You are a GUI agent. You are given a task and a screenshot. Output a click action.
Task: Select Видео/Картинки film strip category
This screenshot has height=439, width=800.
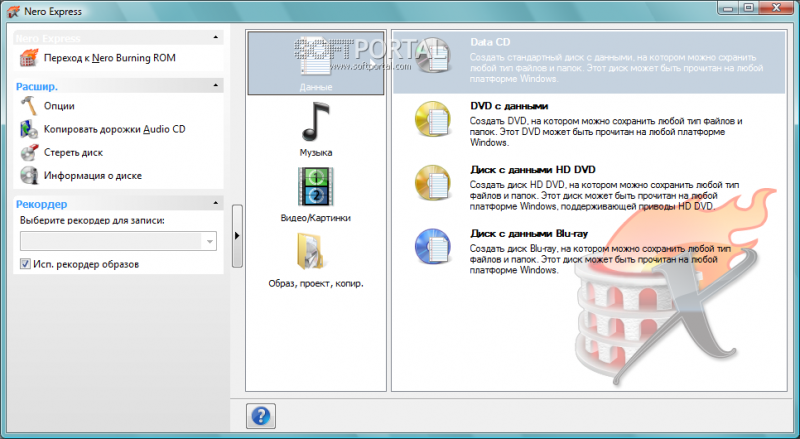(316, 187)
